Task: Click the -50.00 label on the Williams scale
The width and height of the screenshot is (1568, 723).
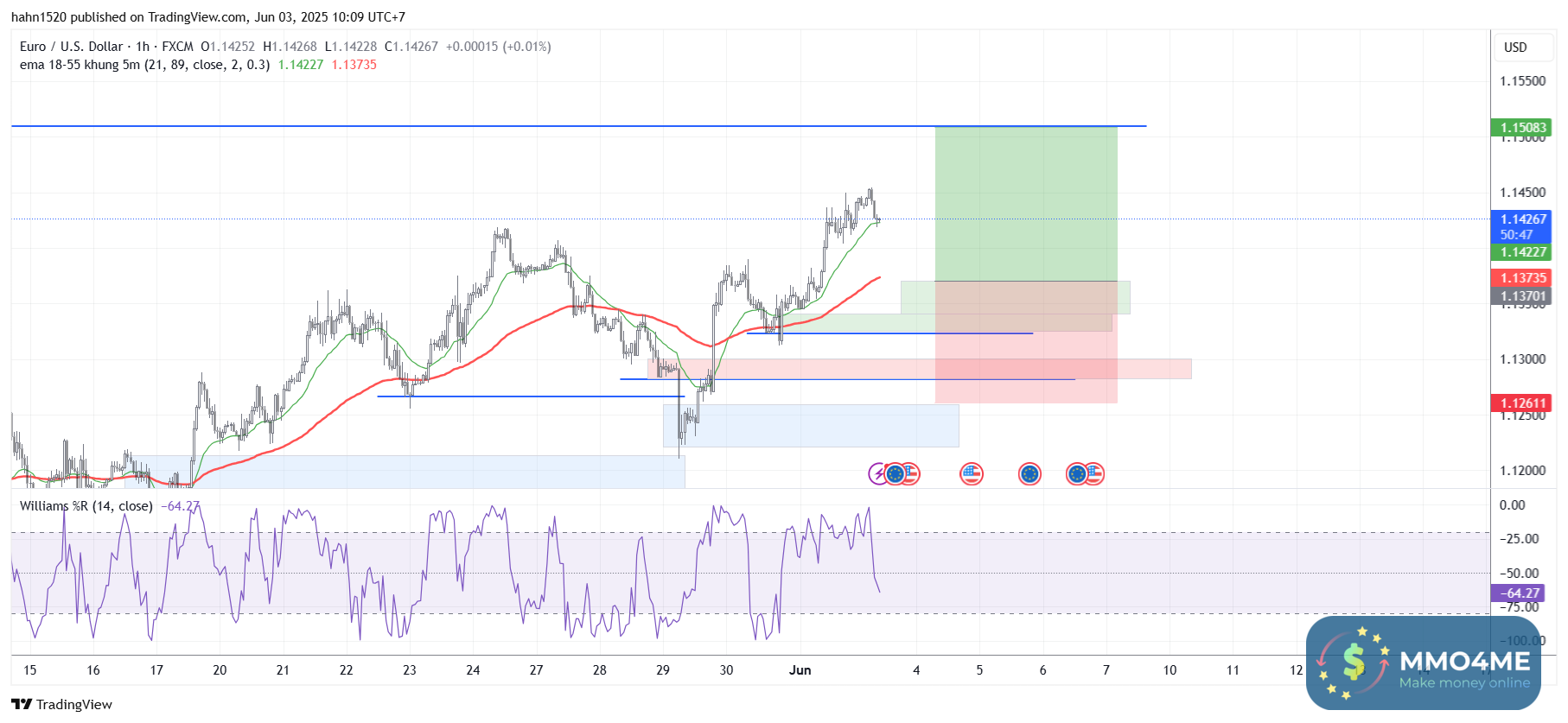Action: (x=1519, y=574)
